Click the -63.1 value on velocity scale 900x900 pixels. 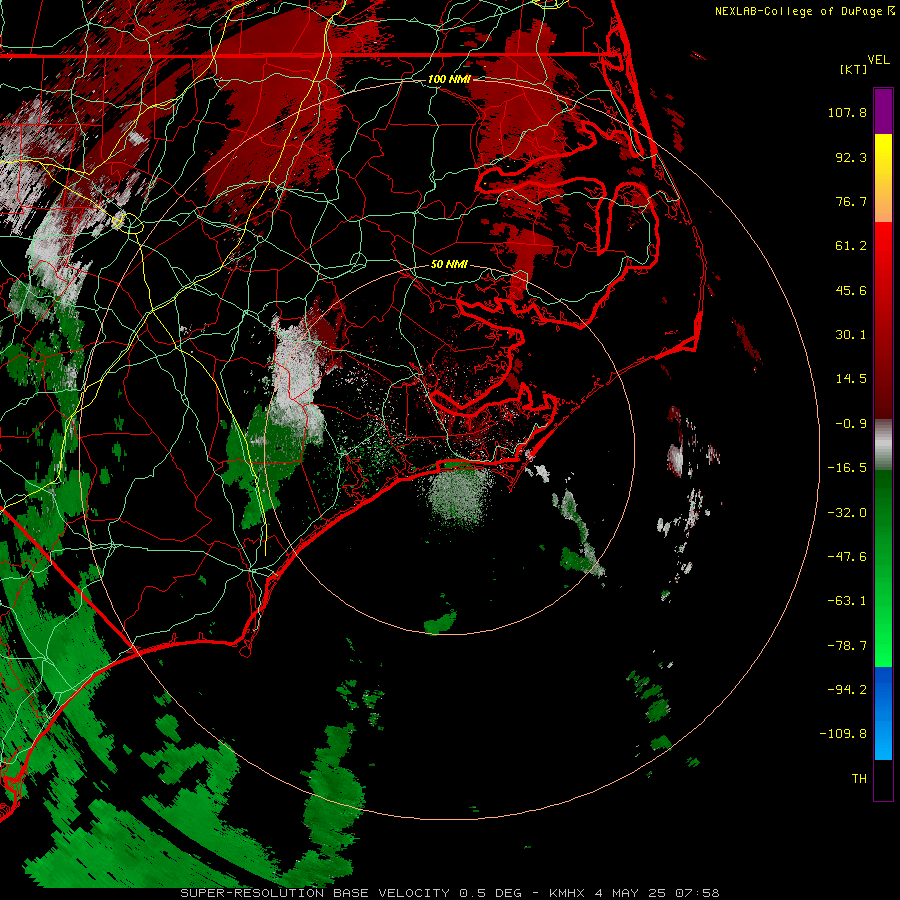(847, 601)
